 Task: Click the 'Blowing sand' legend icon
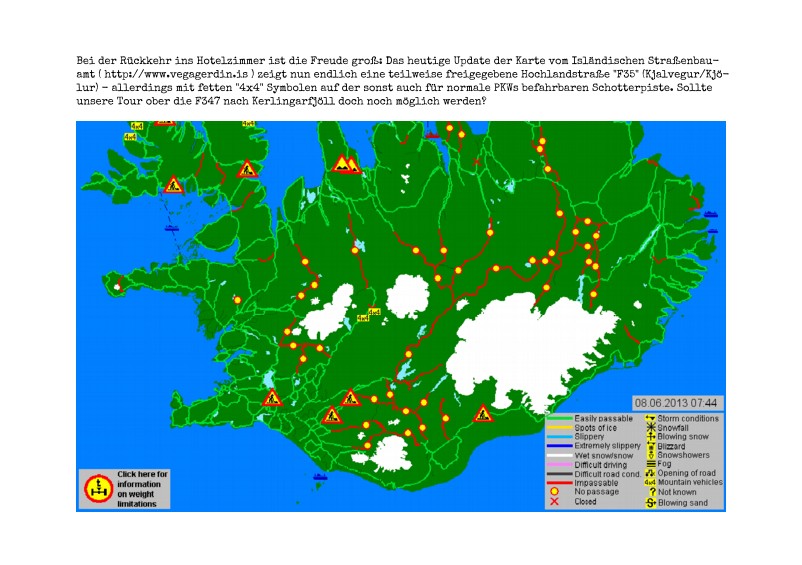[x=650, y=503]
